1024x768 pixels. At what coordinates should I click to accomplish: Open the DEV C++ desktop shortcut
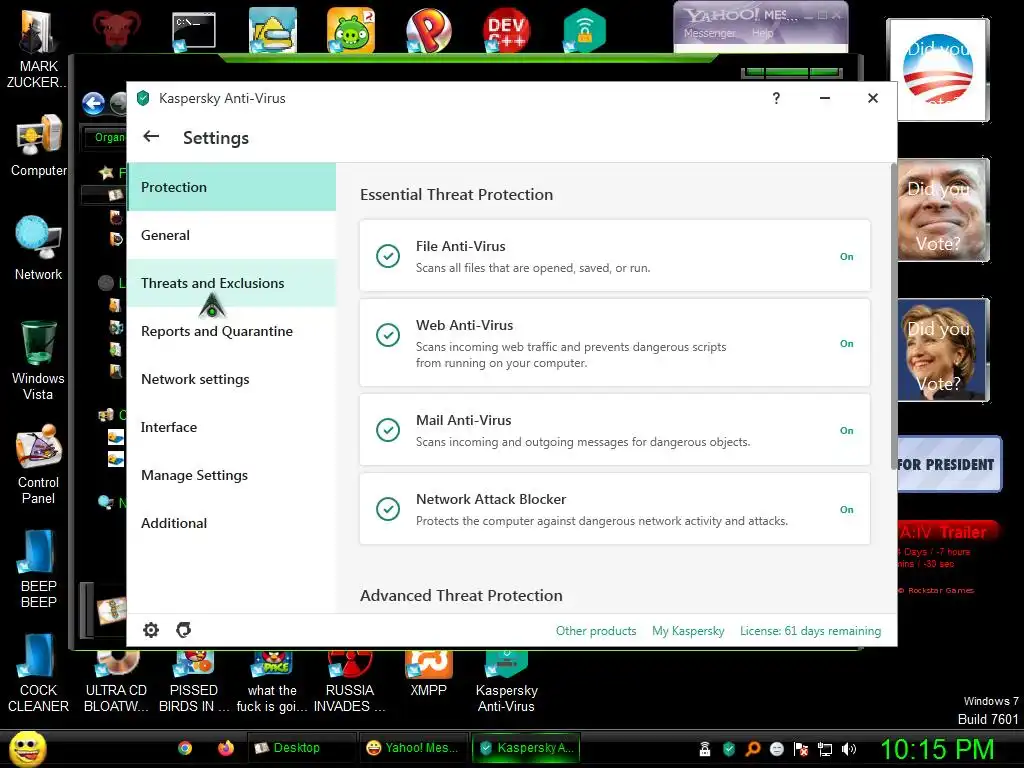click(507, 30)
